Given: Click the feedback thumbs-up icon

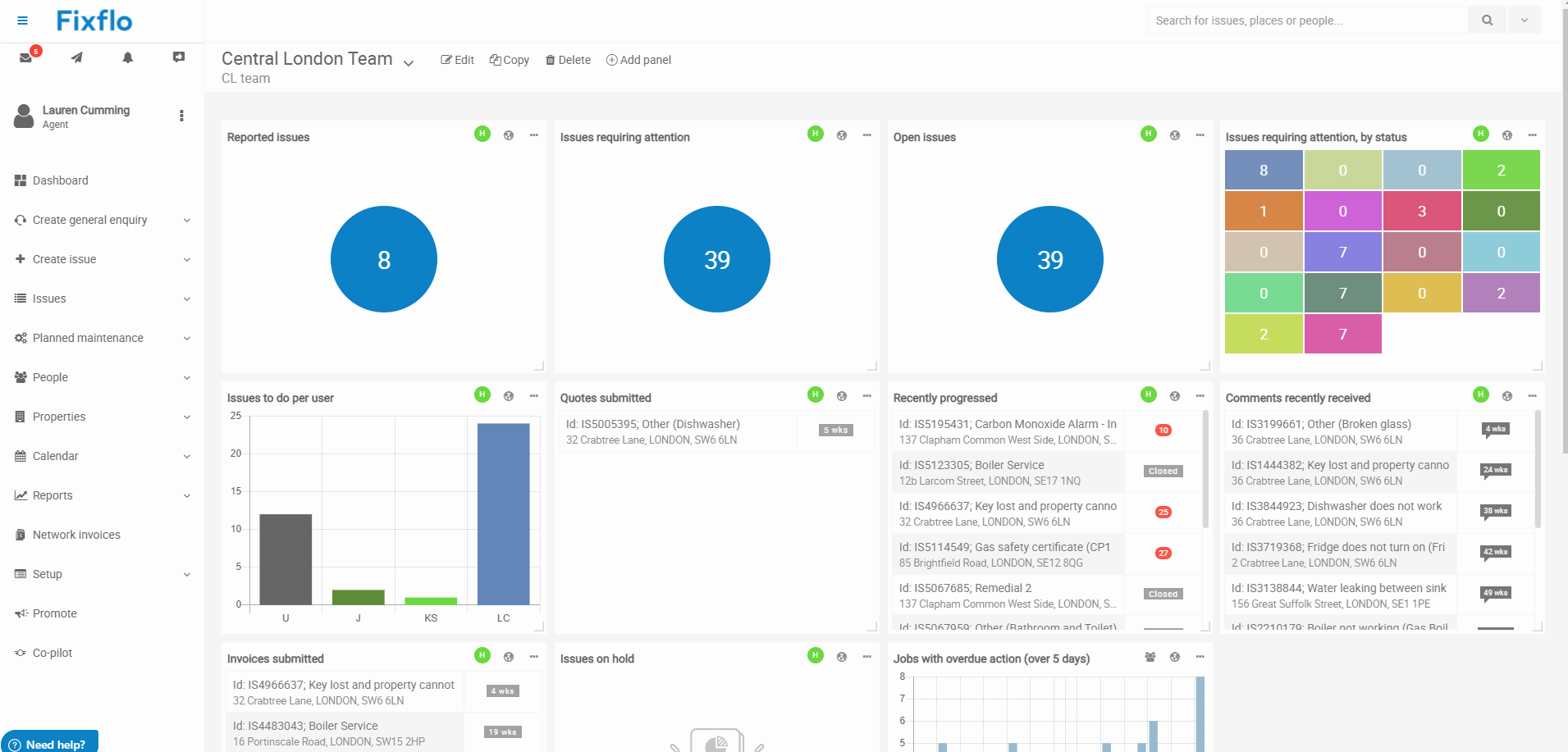Looking at the screenshot, I should pyautogui.click(x=178, y=57).
